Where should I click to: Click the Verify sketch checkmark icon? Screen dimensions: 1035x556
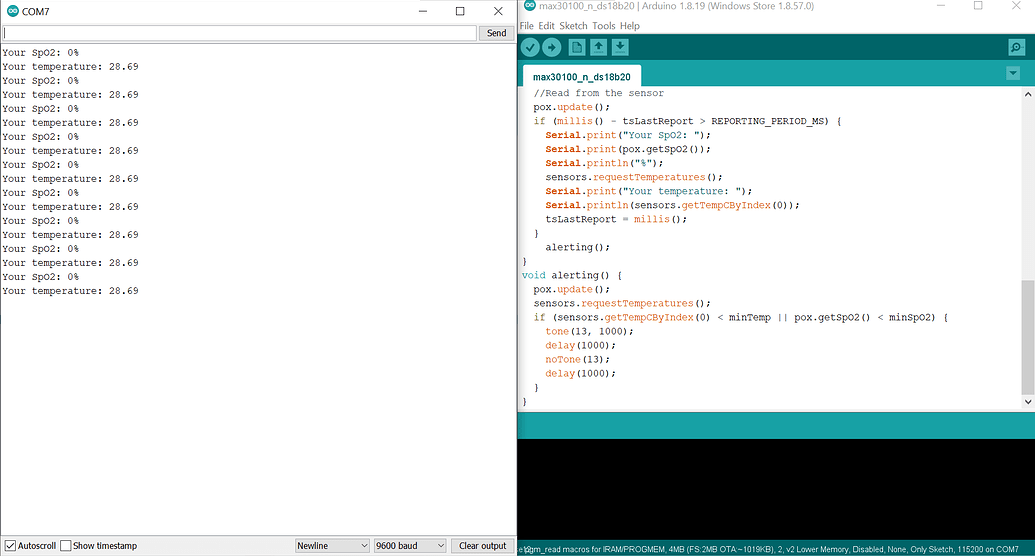530,47
